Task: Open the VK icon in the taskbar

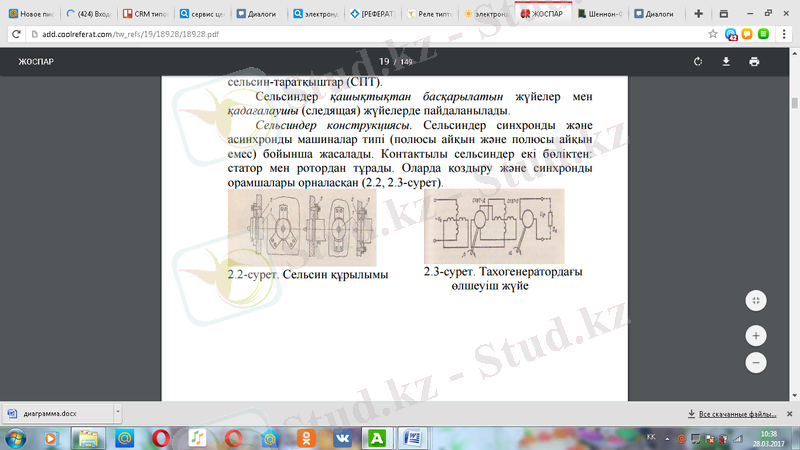Action: pyautogui.click(x=341, y=437)
